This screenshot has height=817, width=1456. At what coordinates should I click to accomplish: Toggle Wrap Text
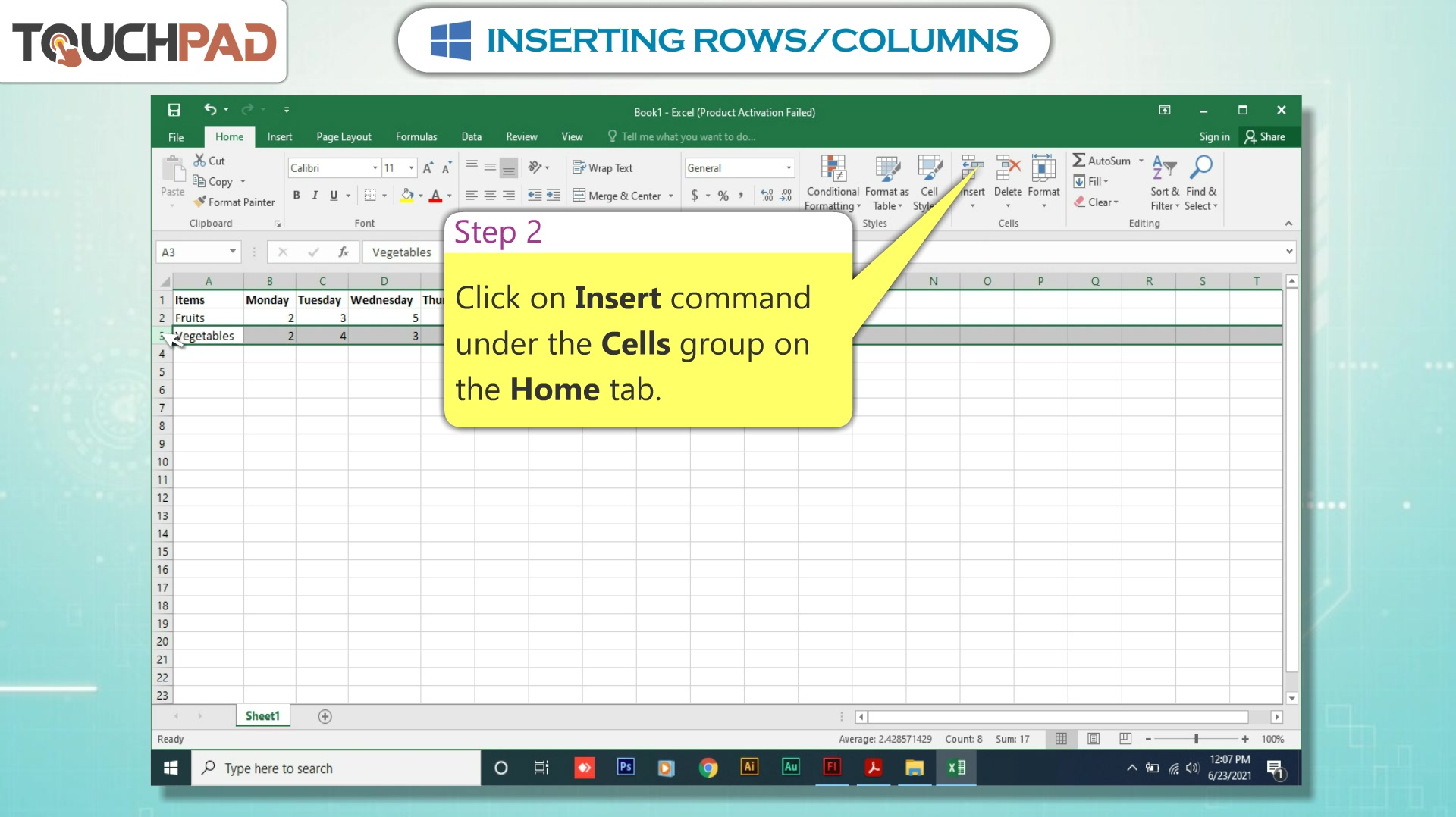(603, 167)
